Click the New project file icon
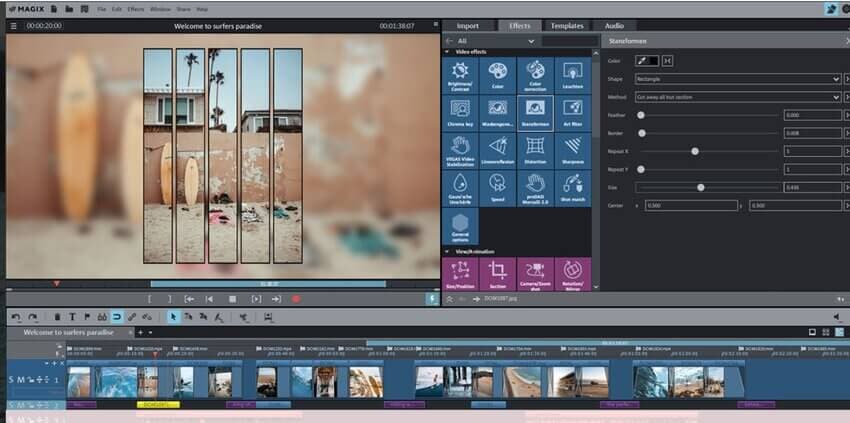 54,9
